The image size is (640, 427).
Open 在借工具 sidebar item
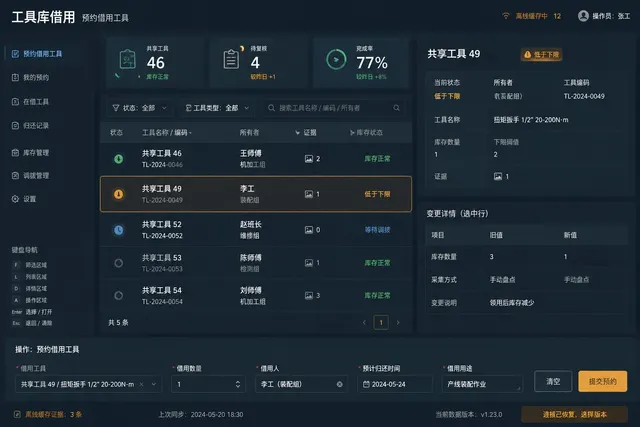coord(30,102)
